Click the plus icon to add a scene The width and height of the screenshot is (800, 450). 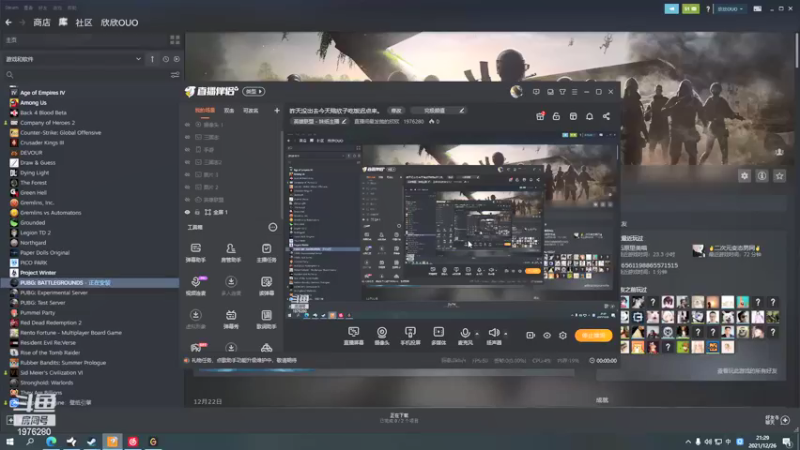(277, 110)
